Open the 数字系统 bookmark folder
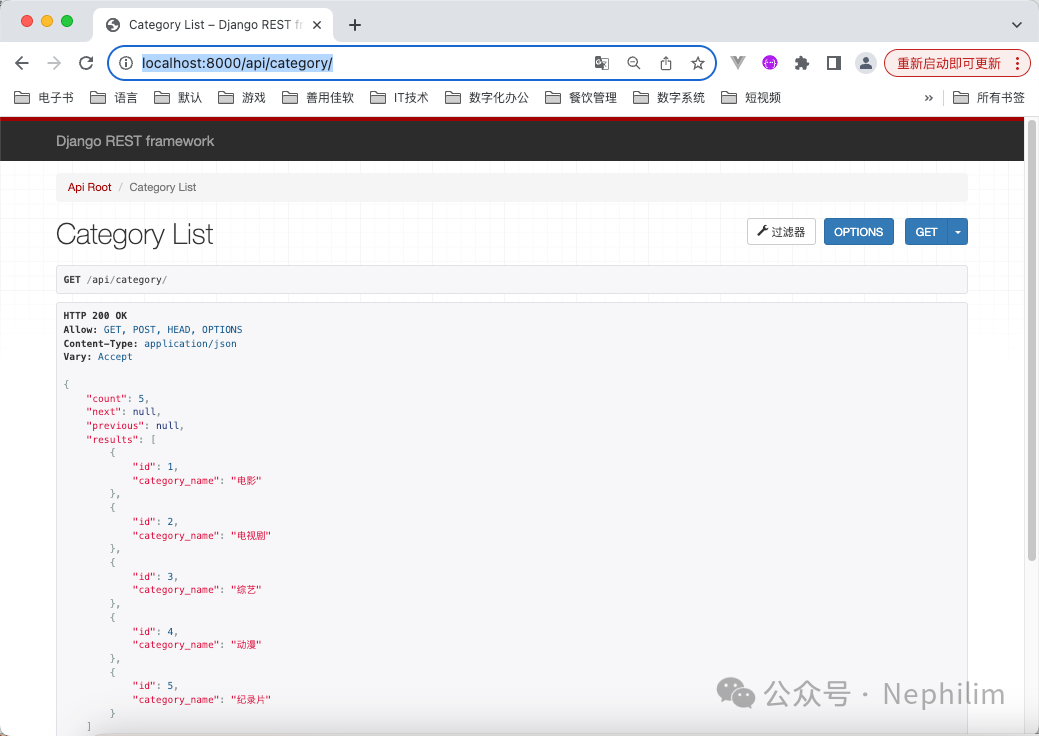The height and width of the screenshot is (736, 1039). tap(669, 98)
